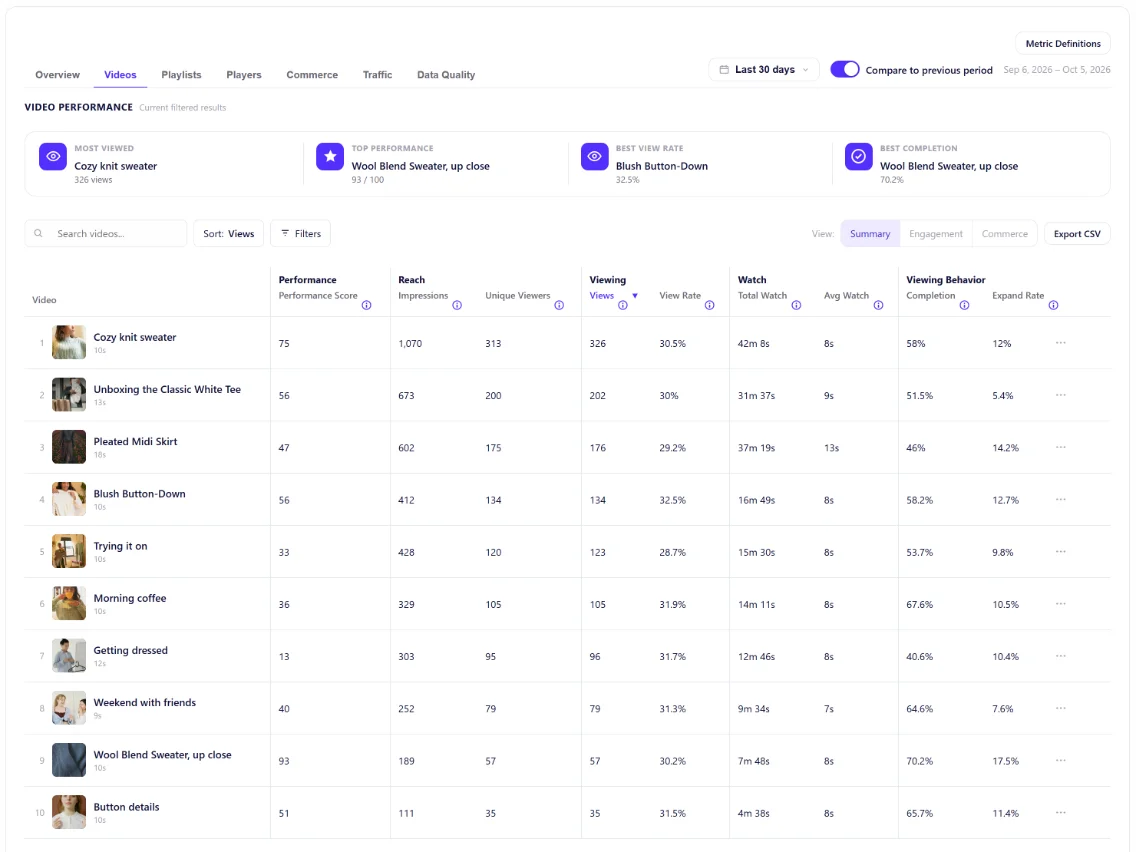Go to the Overview tab
The image size is (1136, 852).
(x=57, y=75)
